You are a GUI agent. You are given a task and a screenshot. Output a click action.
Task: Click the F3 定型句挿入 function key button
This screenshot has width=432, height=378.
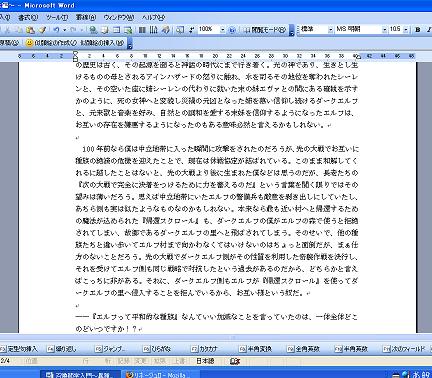point(19,349)
